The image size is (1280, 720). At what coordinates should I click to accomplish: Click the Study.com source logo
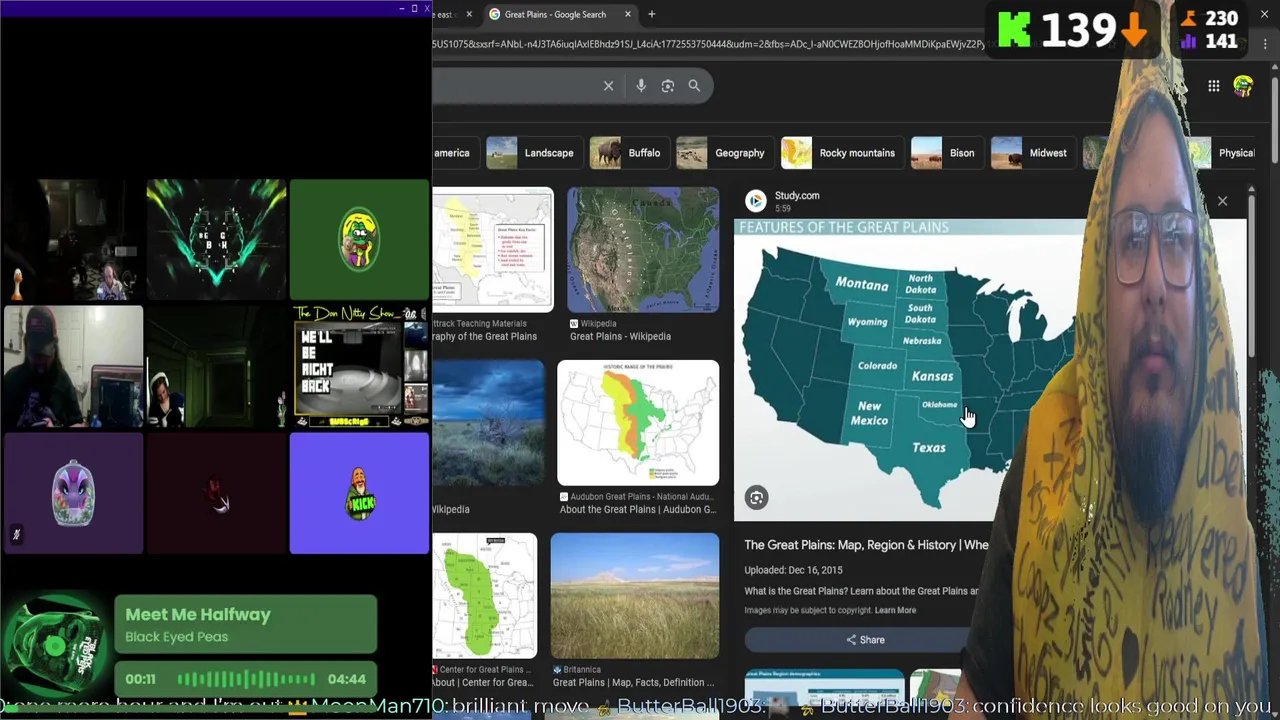[756, 201]
